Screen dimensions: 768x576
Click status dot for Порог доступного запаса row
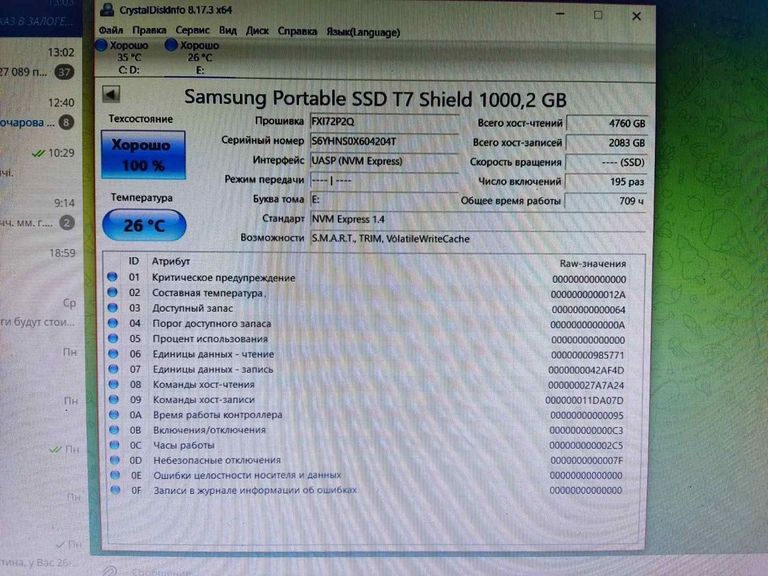click(113, 323)
